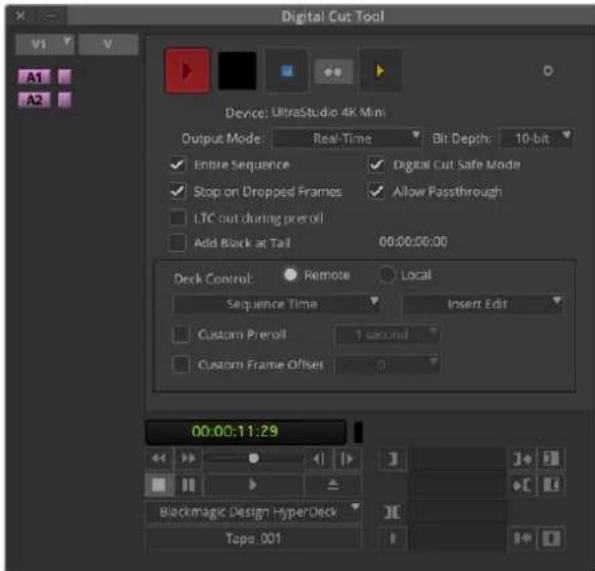595x571 pixels.
Task: Toggle the A2 audio track button
Action: tap(34, 100)
